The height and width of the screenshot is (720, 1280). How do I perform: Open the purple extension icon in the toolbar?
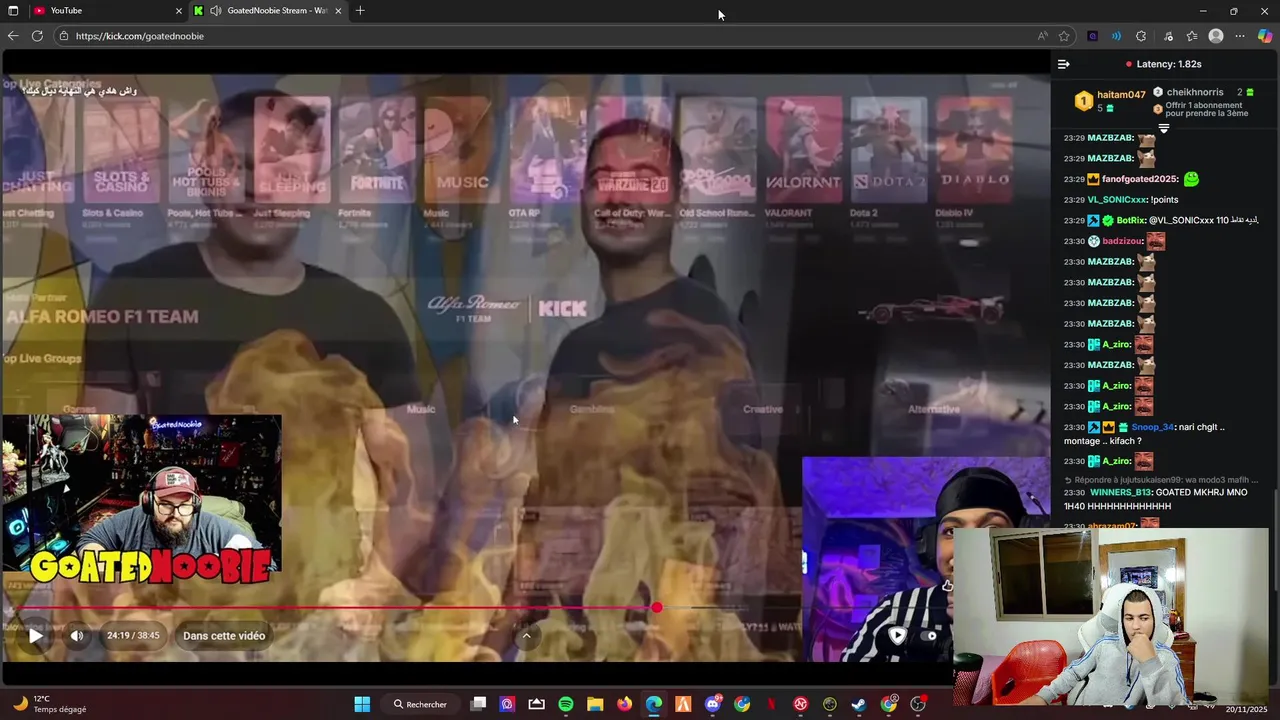tap(1092, 36)
